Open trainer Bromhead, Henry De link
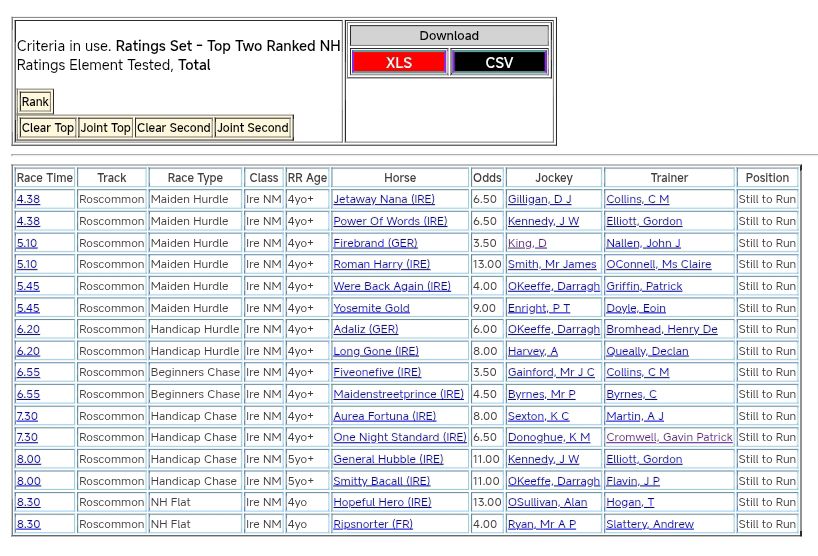Screen dimensions: 818x556 661,329
